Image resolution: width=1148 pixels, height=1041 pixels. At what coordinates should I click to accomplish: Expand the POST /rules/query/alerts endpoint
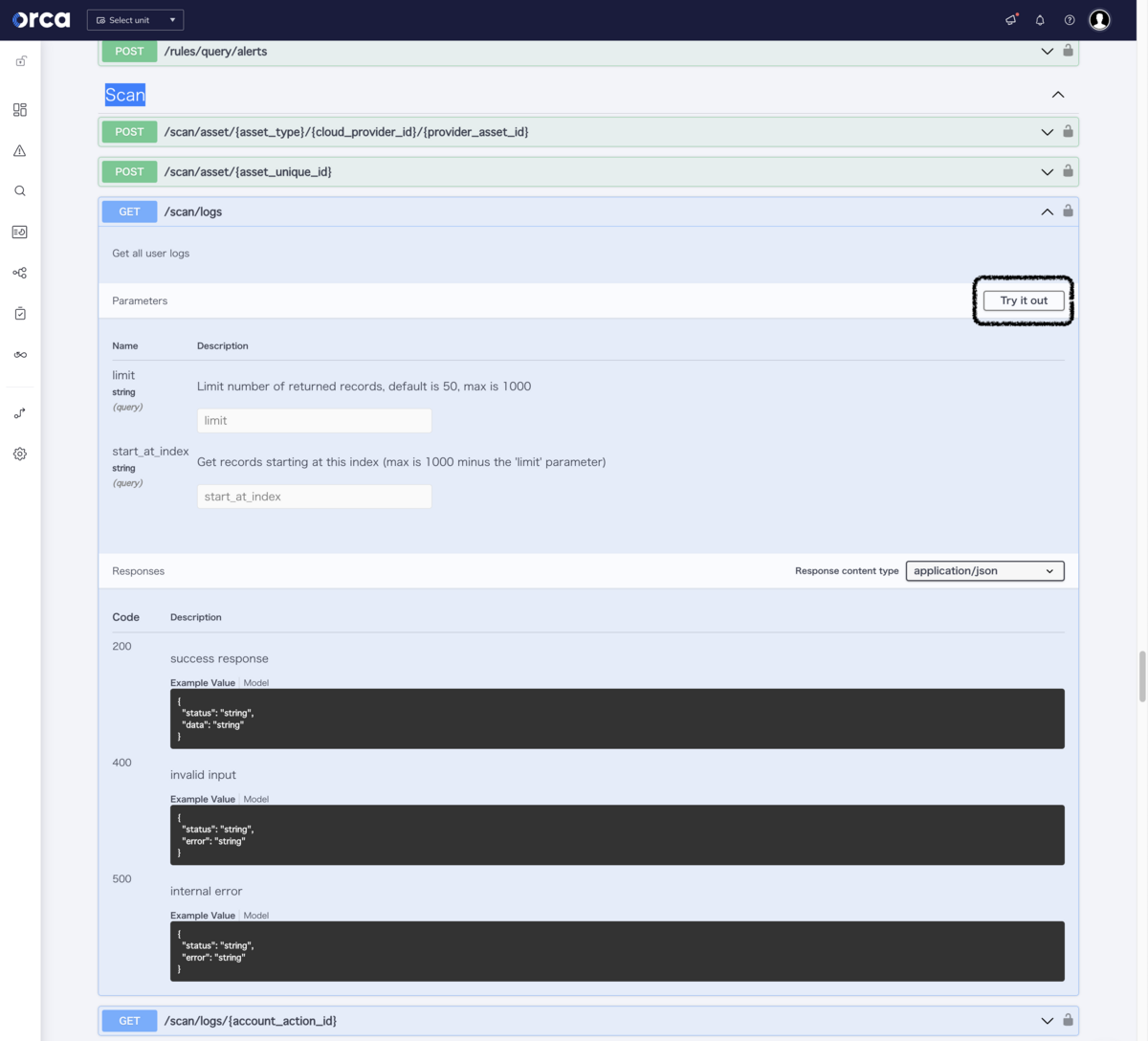[1046, 51]
